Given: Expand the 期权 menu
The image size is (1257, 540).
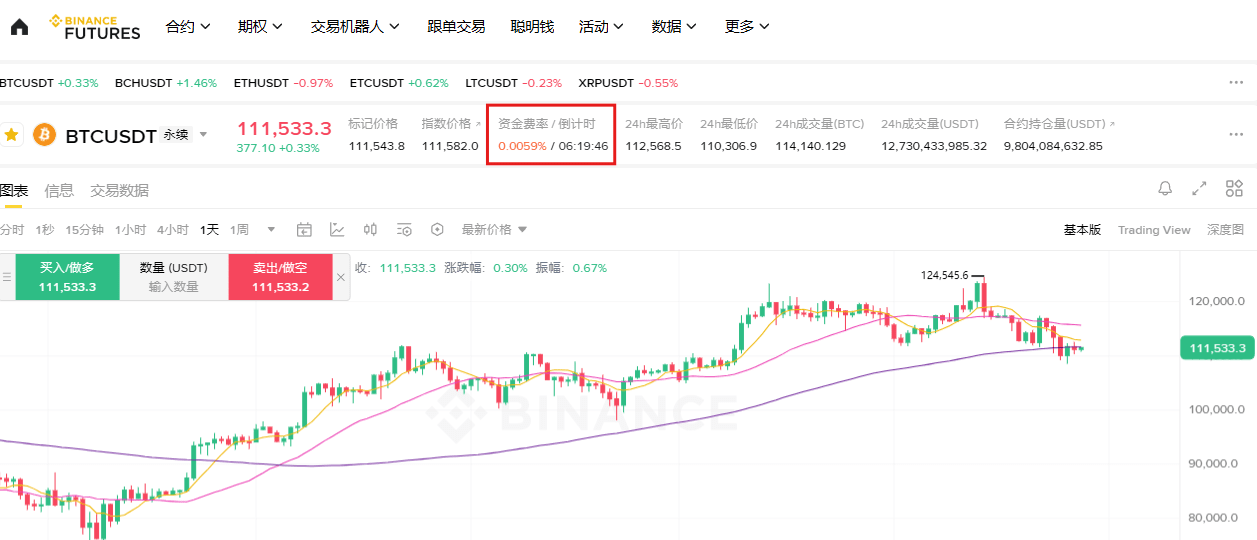Looking at the screenshot, I should click(x=261, y=27).
